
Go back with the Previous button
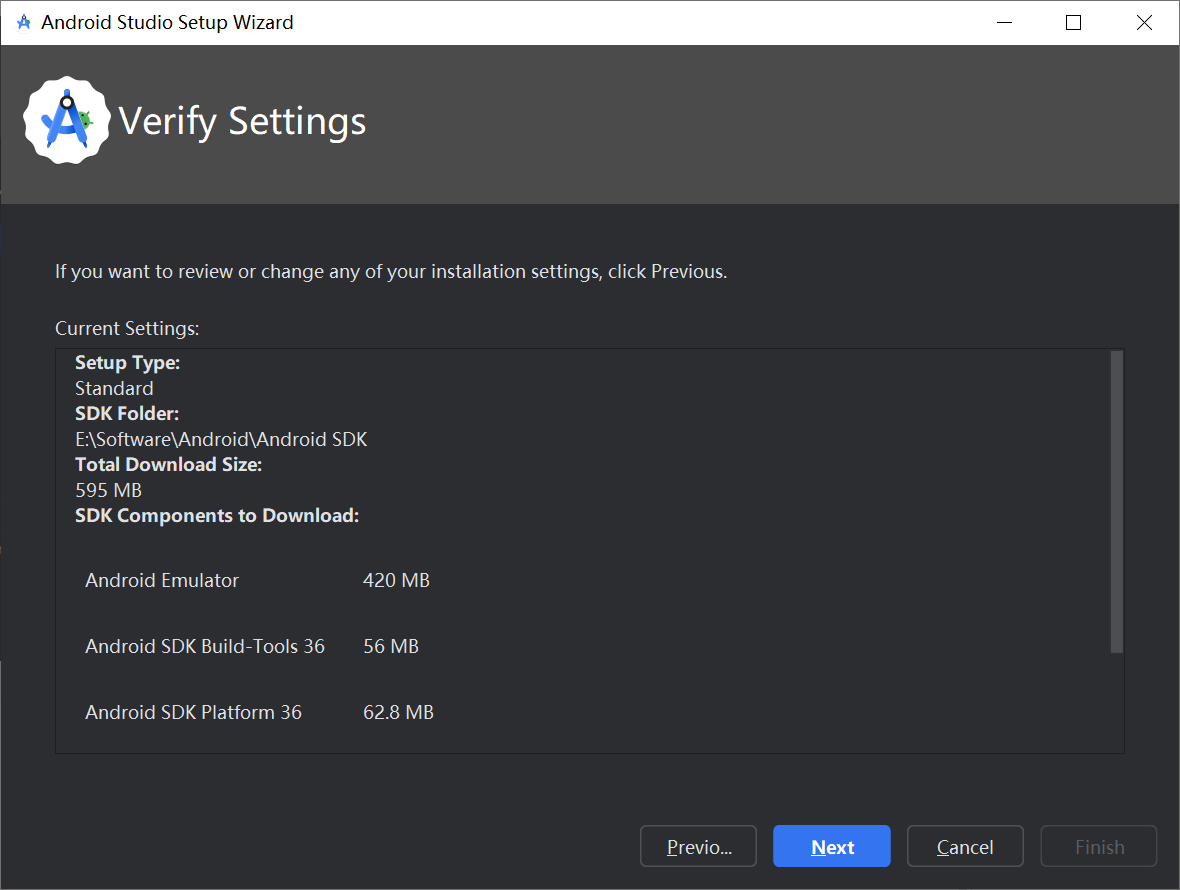699,847
